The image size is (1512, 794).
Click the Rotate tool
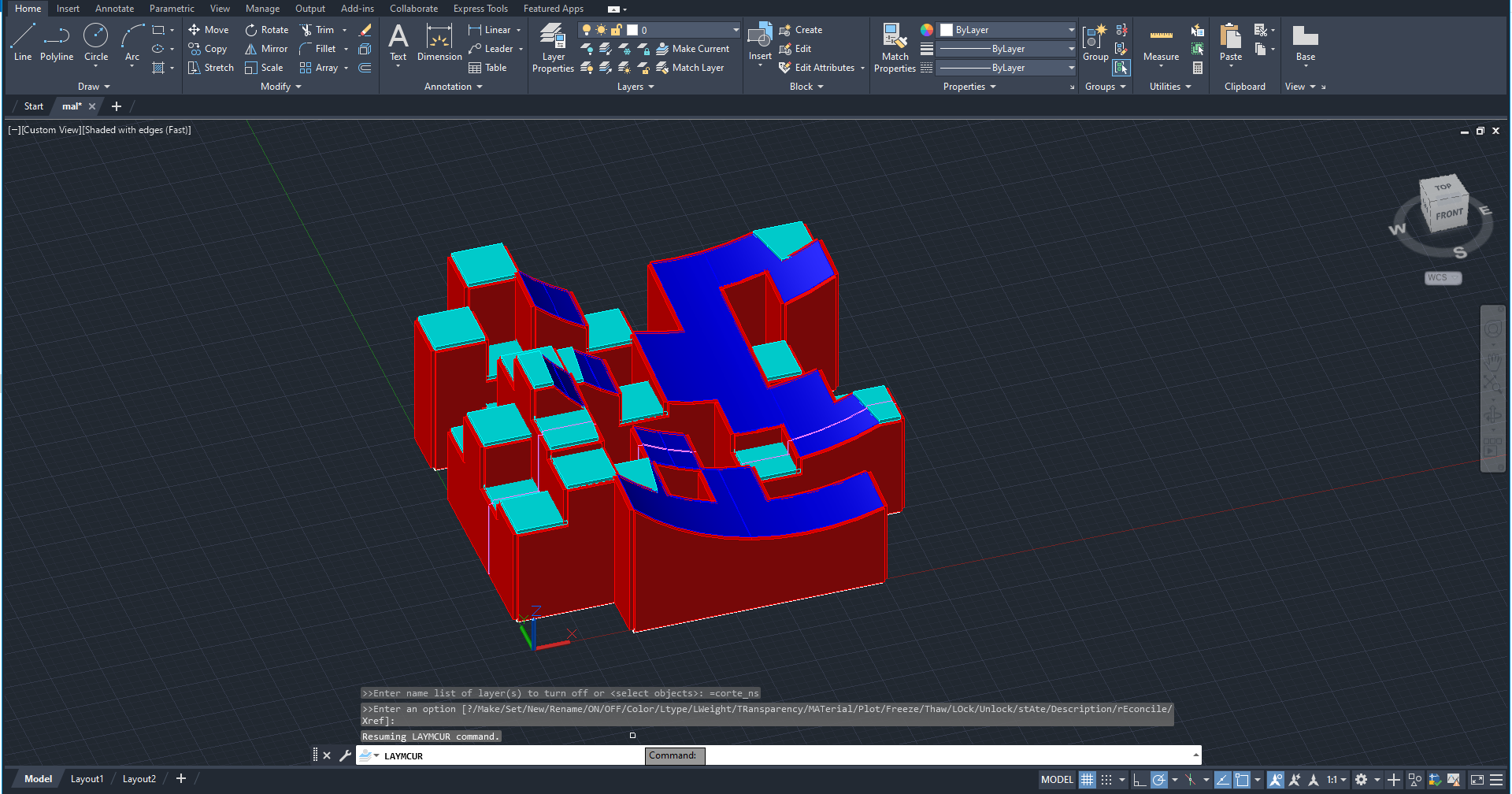pos(266,30)
